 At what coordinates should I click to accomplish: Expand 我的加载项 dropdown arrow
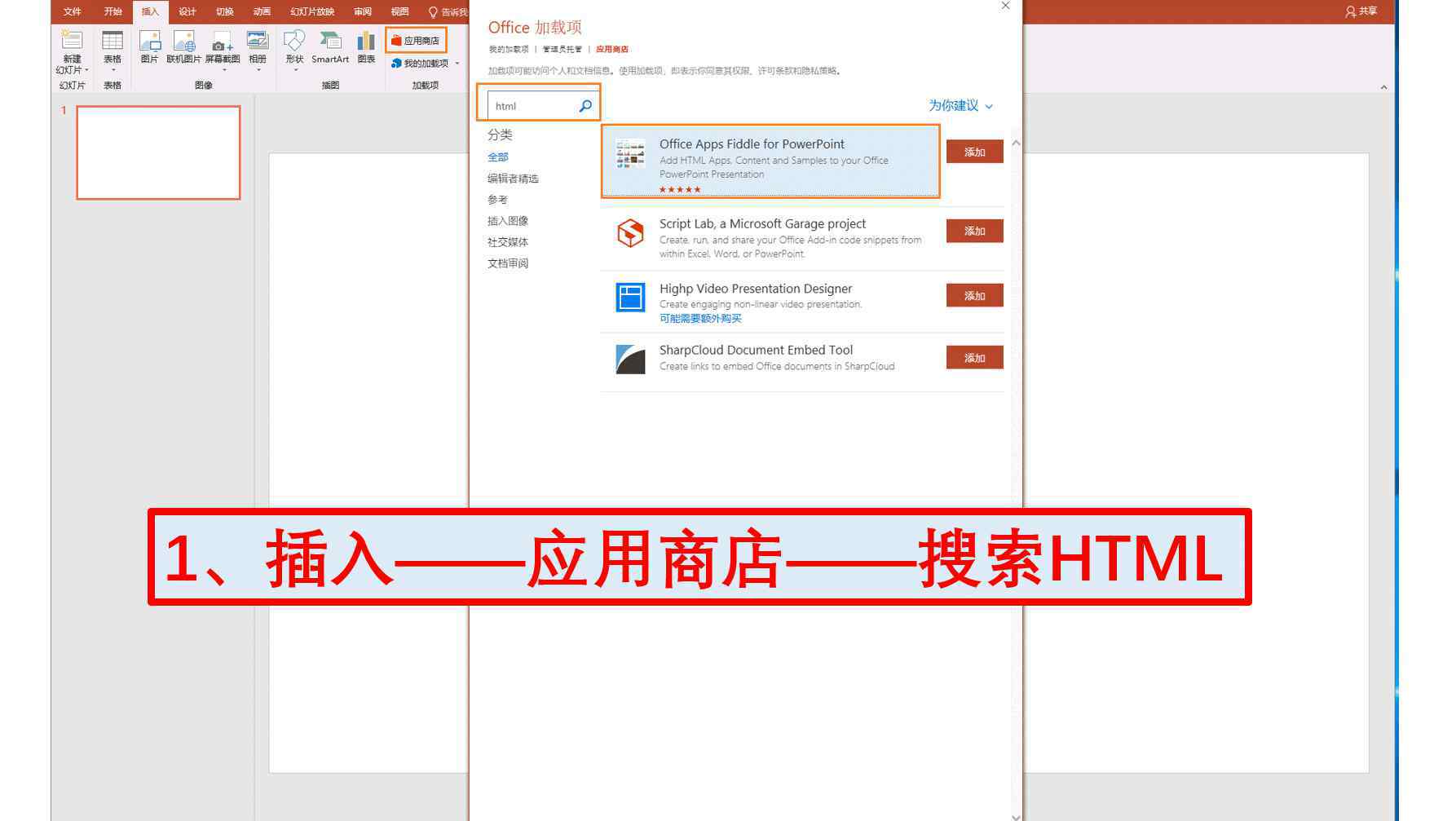coord(457,64)
